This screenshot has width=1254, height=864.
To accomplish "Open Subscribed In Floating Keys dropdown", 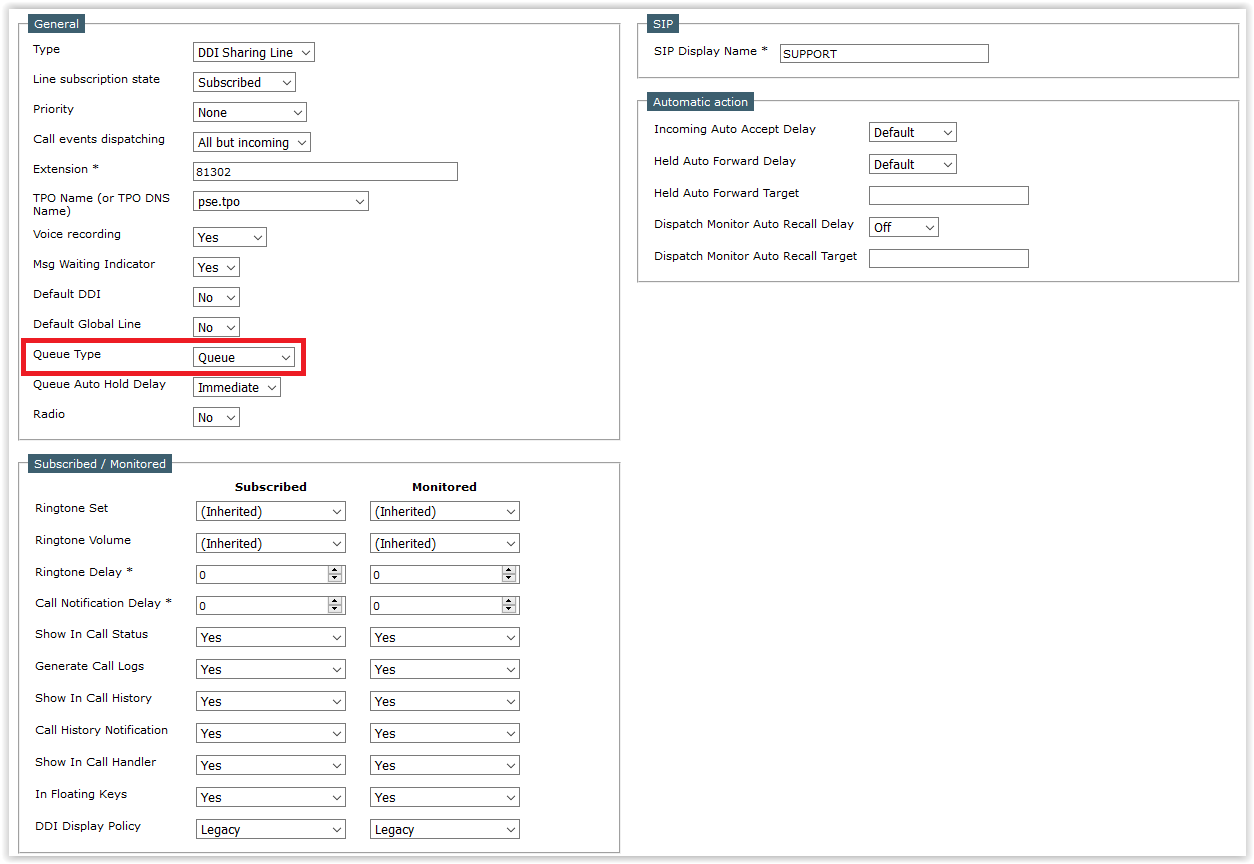I will click(271, 798).
